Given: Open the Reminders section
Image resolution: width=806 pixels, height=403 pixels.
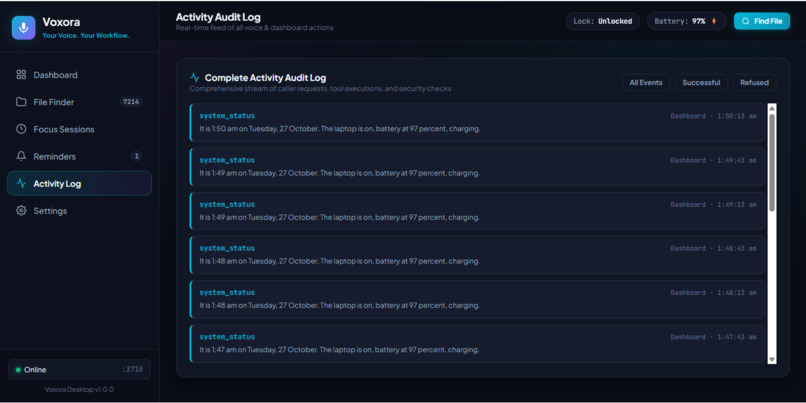Looking at the screenshot, I should coord(79,156).
